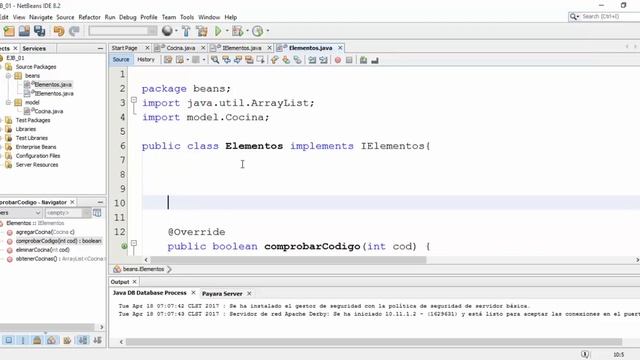
Task: Fold the import block at line 3
Action: 133,100
